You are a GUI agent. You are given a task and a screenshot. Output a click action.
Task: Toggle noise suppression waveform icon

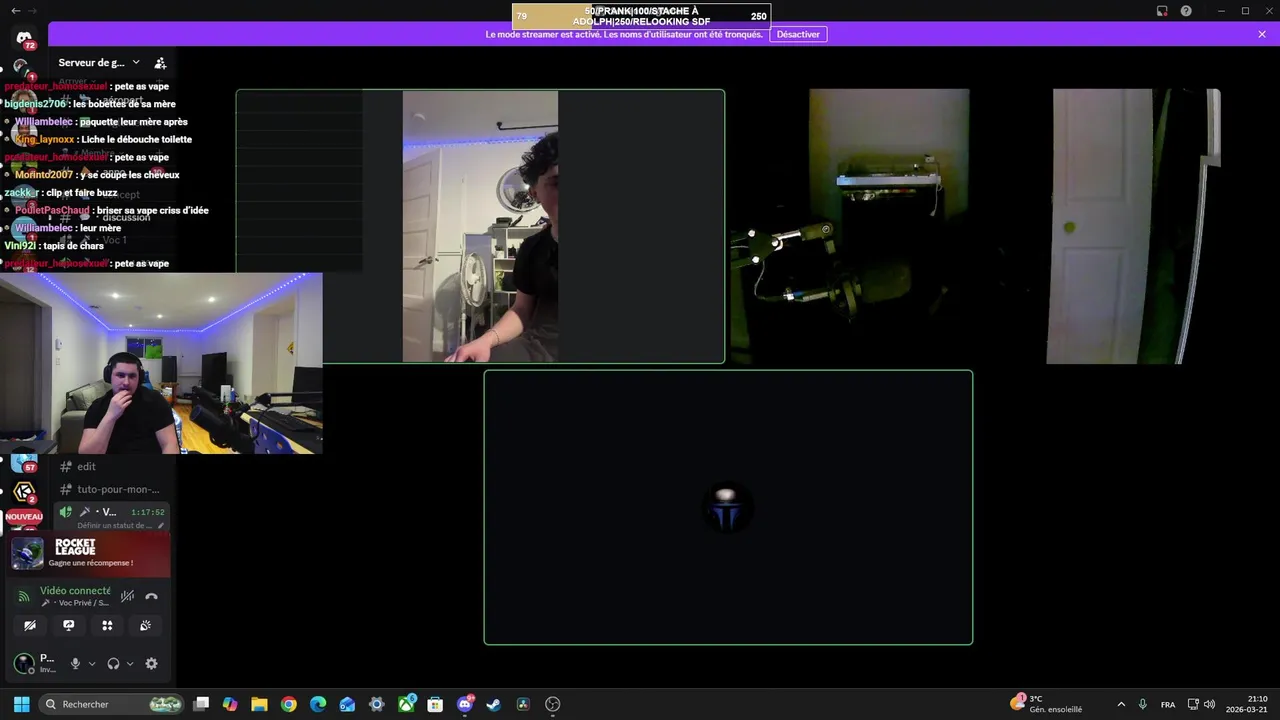pyautogui.click(x=127, y=596)
